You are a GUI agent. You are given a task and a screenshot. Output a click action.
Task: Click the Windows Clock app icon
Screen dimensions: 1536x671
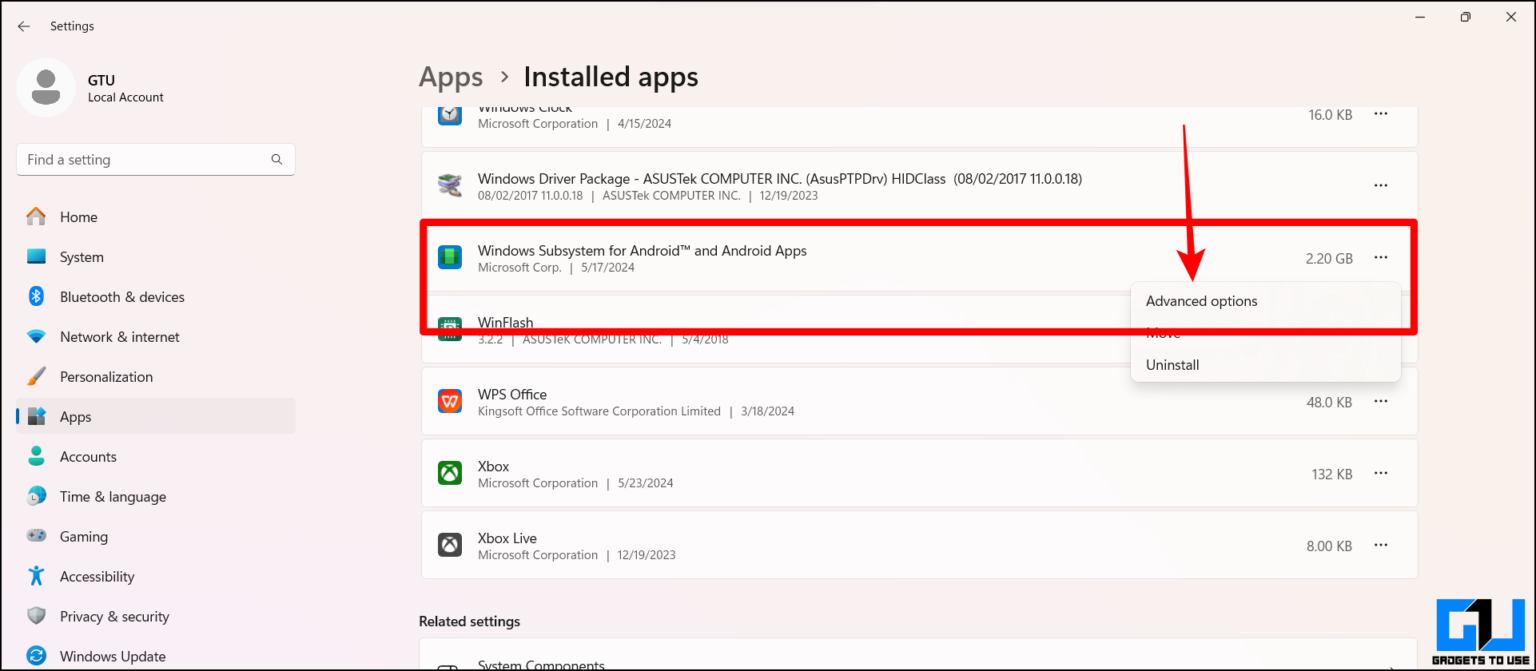point(449,114)
